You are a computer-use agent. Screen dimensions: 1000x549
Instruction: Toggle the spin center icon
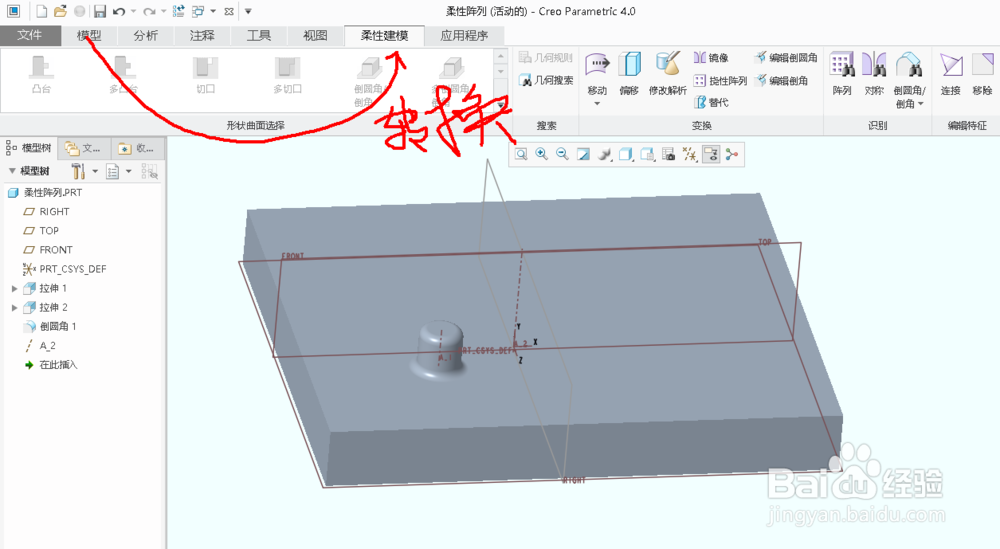click(732, 154)
